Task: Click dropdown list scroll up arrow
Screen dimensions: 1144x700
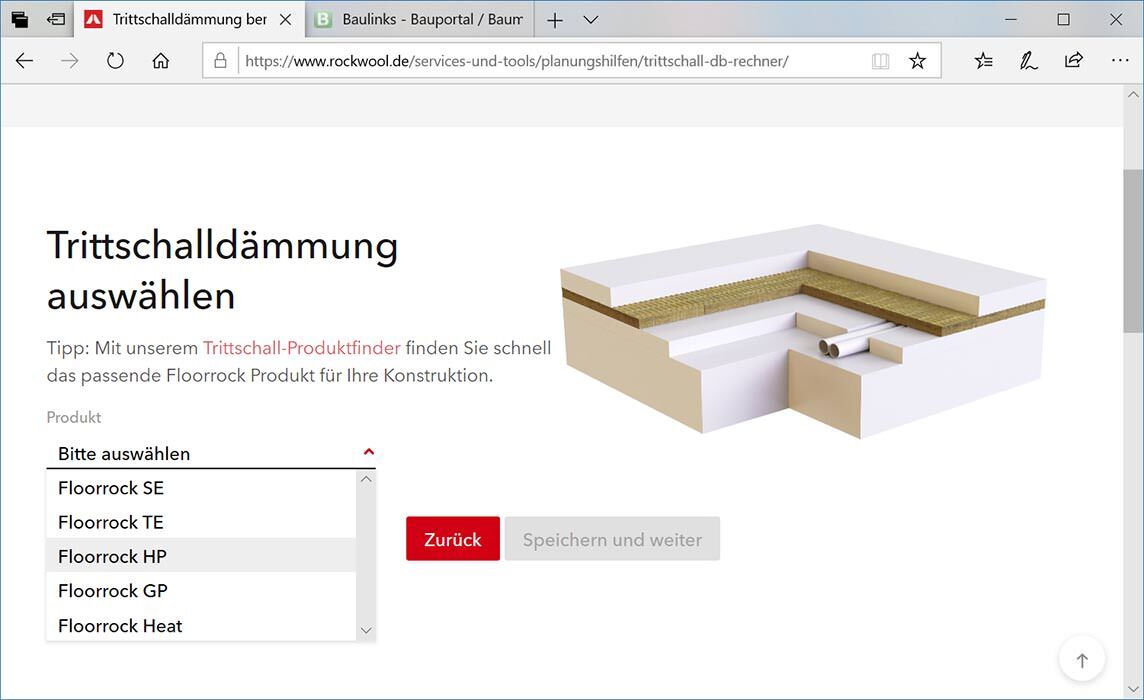Action: coord(366,480)
